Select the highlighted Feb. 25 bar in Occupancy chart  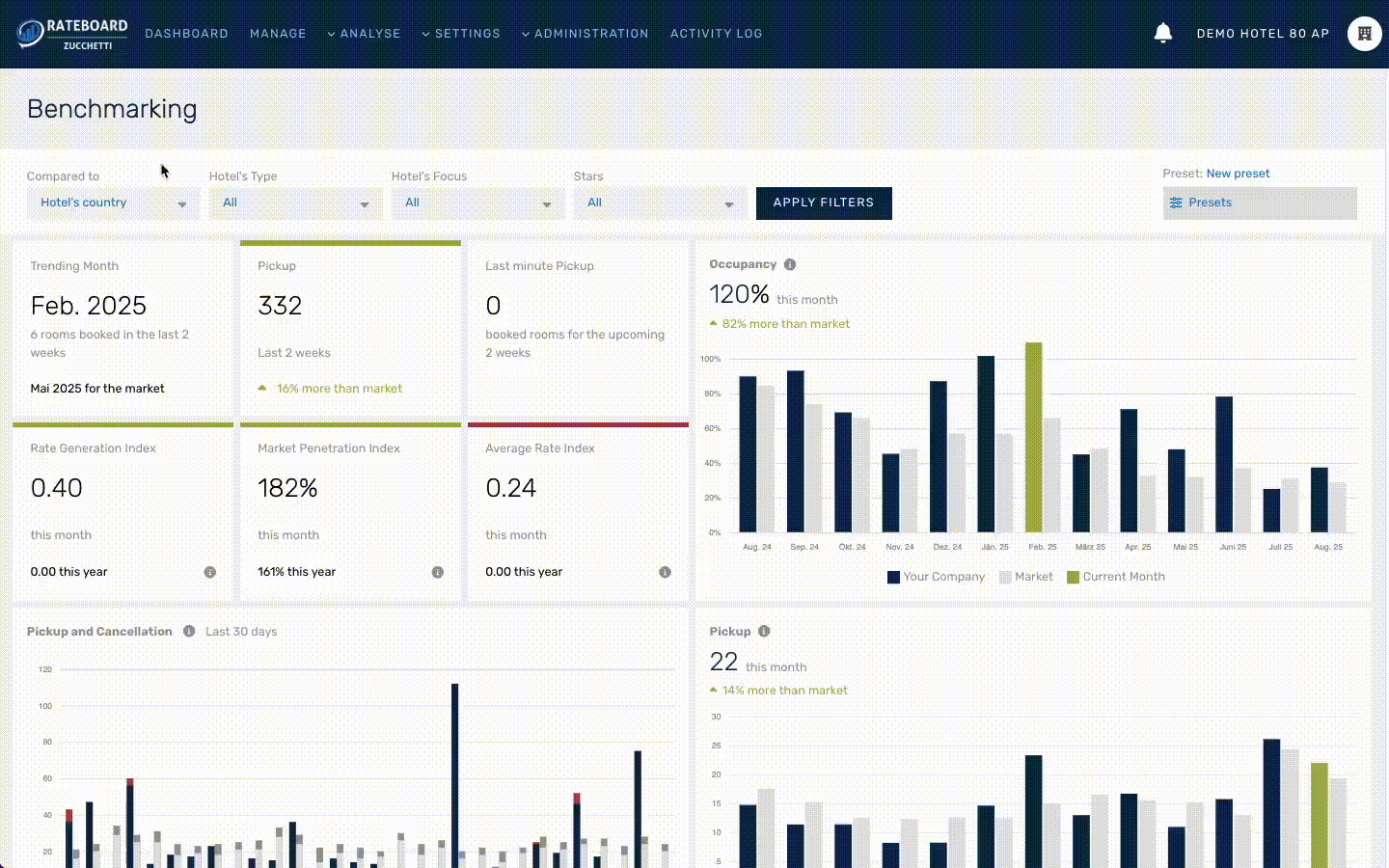[1033, 434]
